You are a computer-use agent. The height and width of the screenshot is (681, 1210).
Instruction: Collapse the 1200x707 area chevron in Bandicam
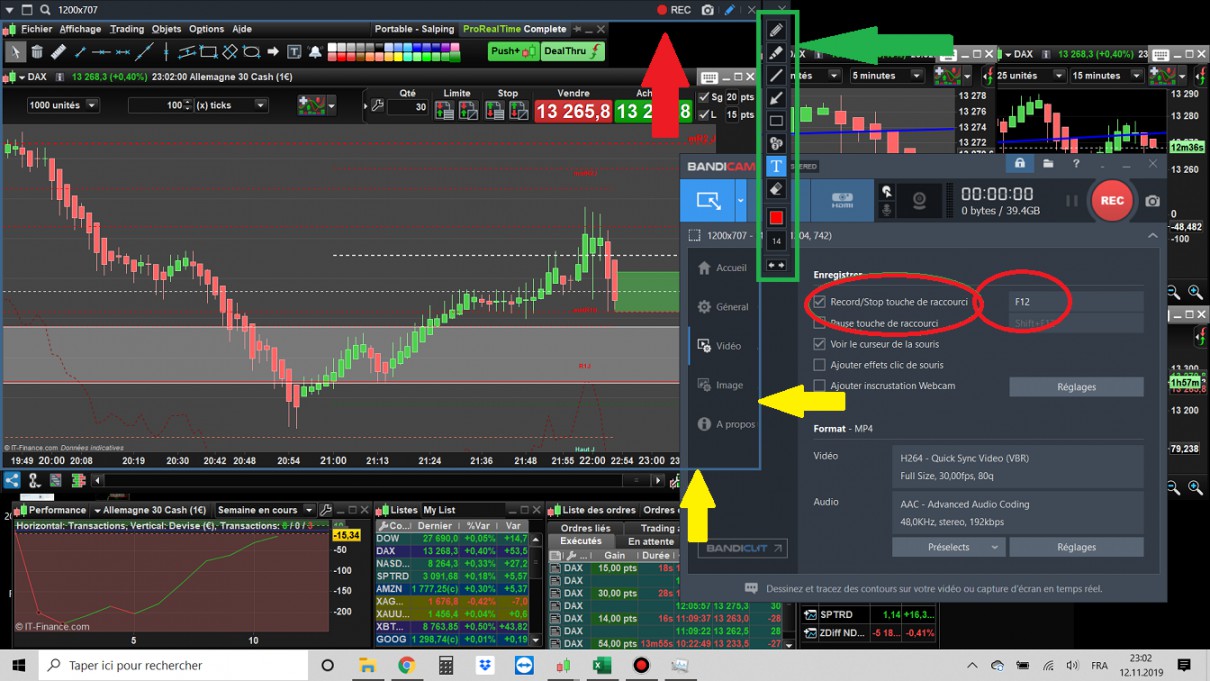(x=1152, y=236)
